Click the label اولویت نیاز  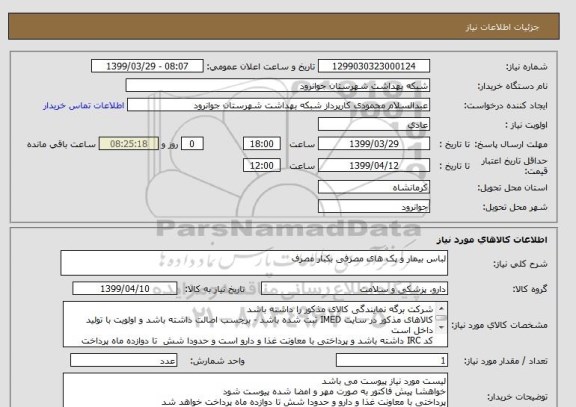click(x=526, y=125)
